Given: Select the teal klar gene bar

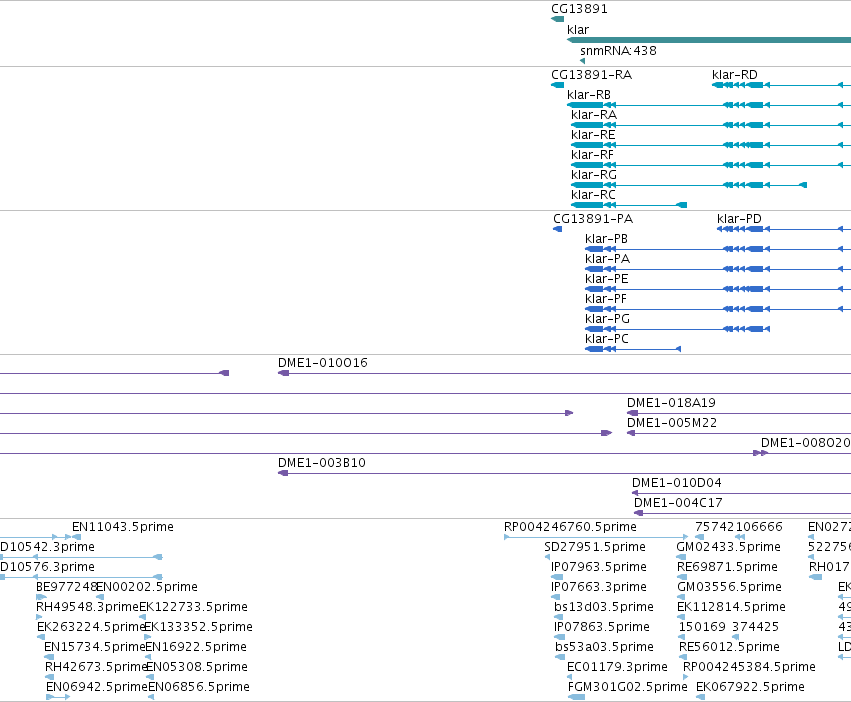Looking at the screenshot, I should pyautogui.click(x=709, y=40).
